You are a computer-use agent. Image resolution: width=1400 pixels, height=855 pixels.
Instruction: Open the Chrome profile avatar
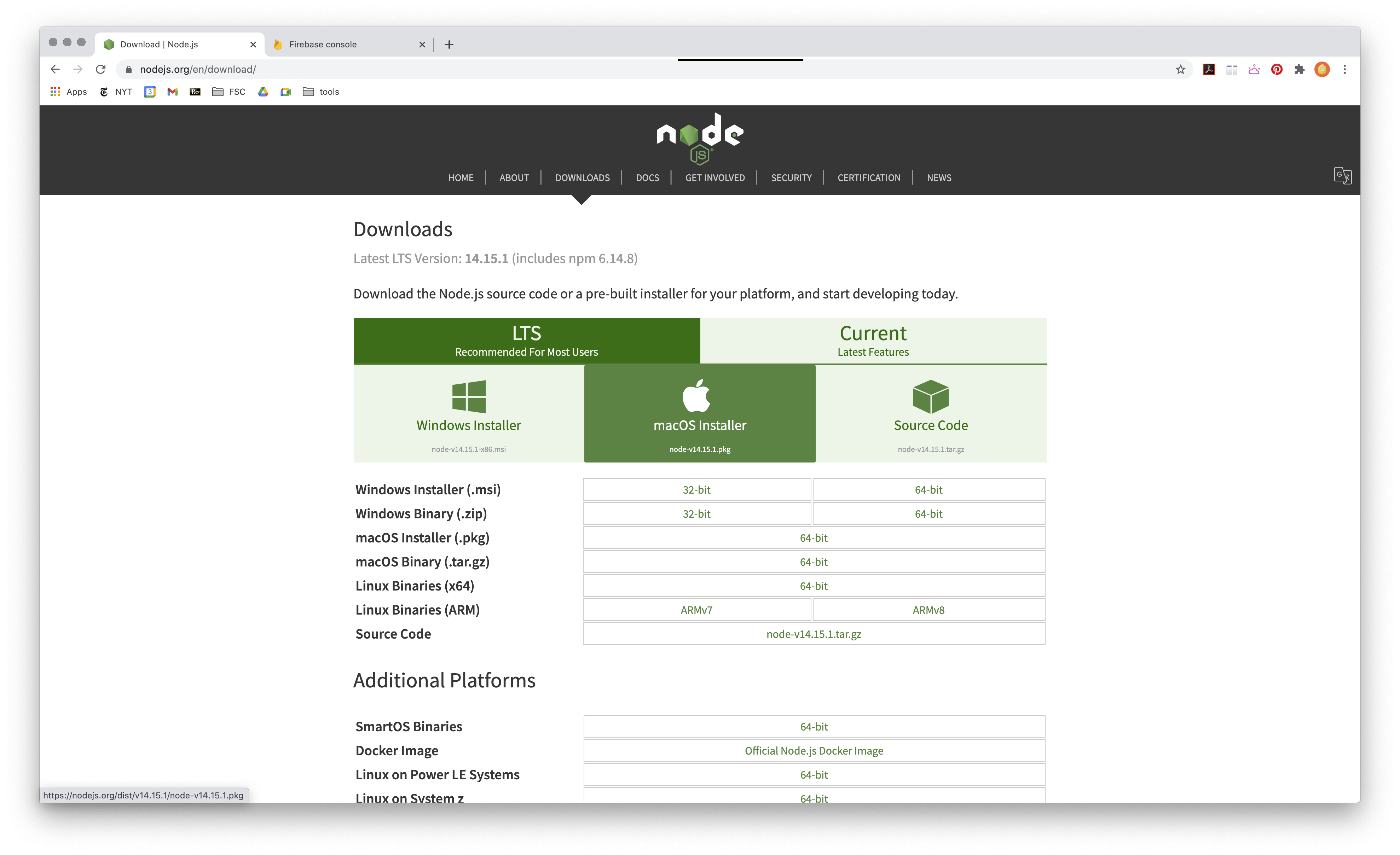(x=1322, y=69)
